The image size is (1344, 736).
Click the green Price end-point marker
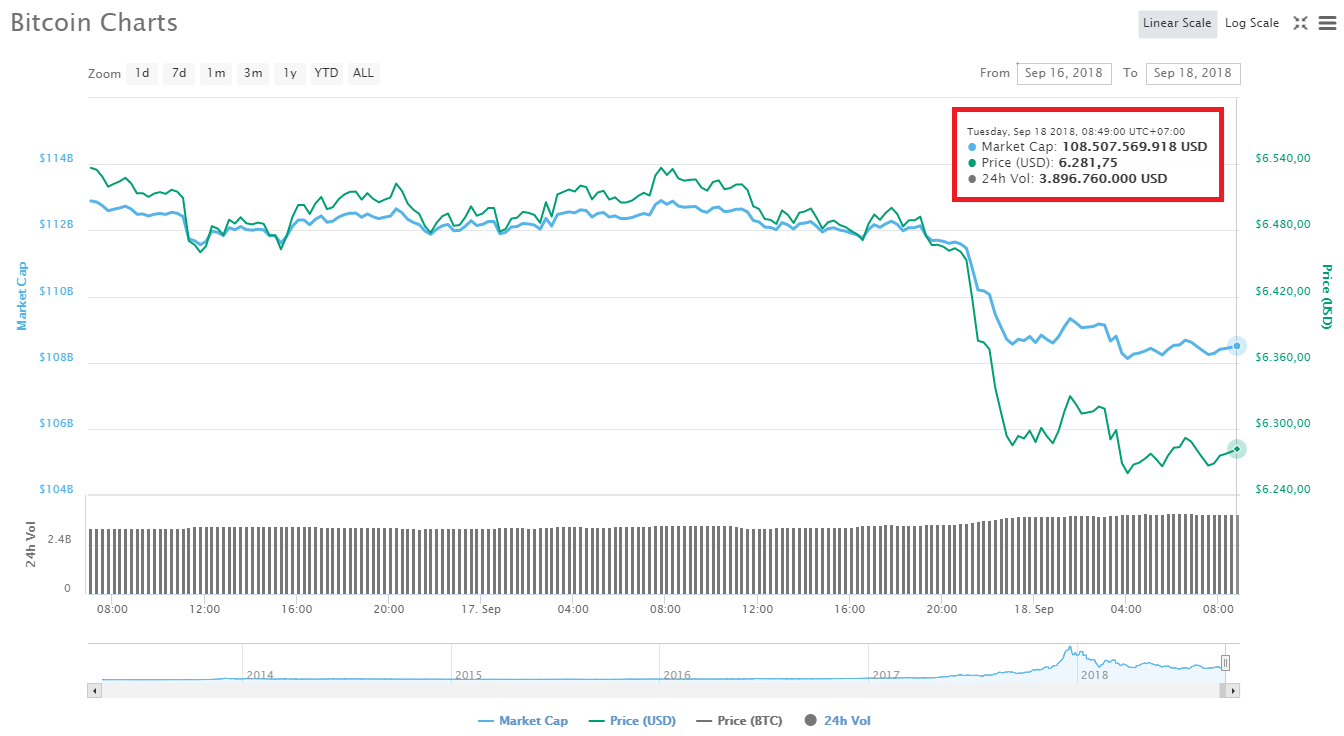tap(1237, 449)
